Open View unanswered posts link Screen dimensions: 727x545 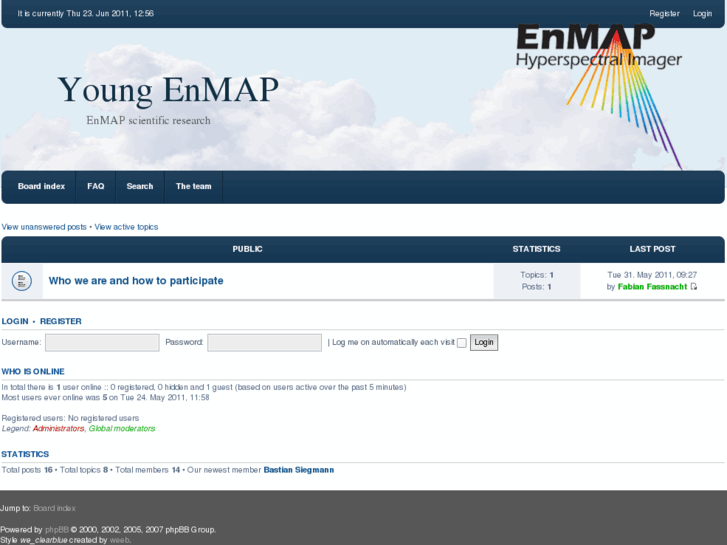tap(44, 227)
